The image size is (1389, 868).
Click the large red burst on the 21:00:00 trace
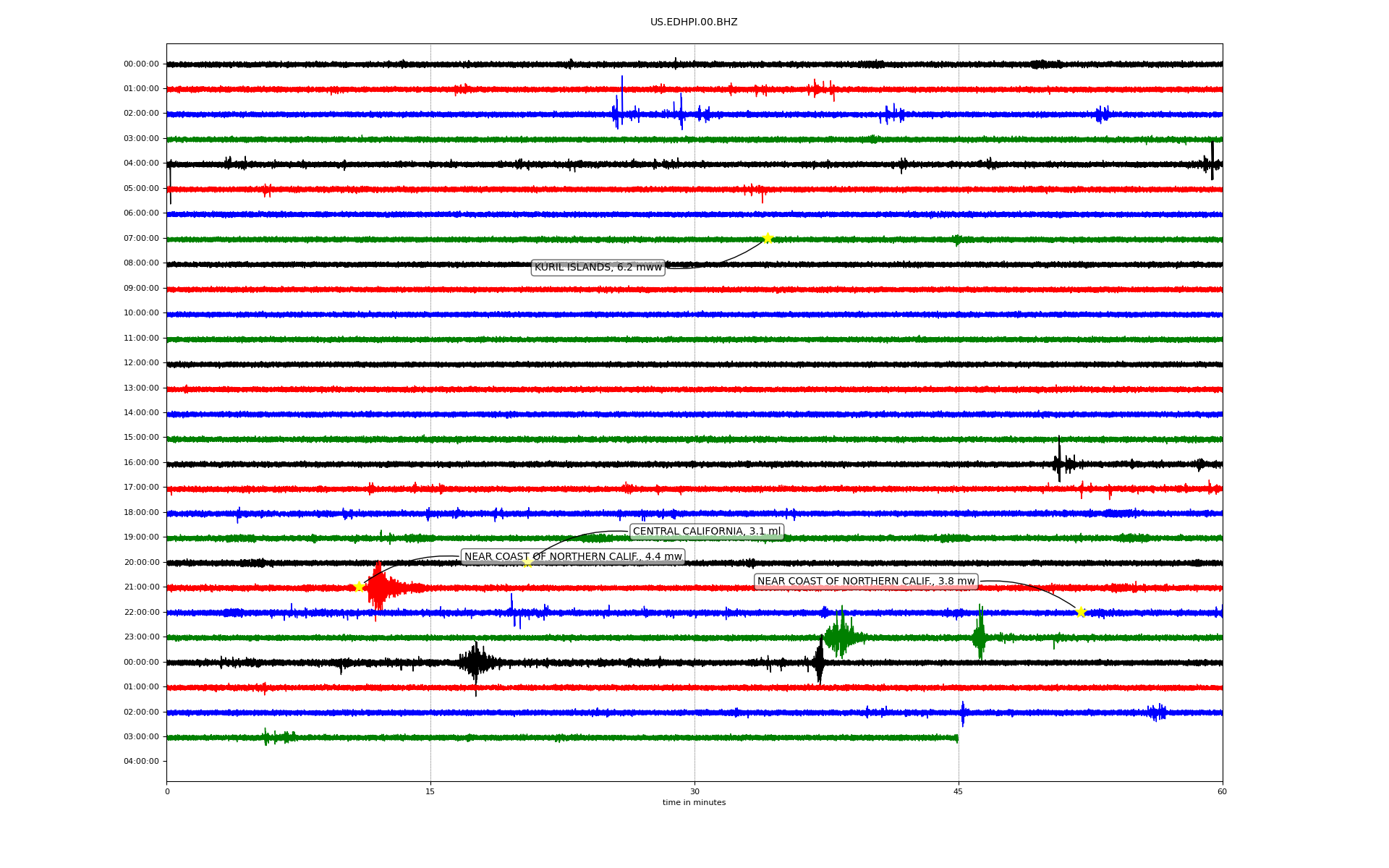pos(378,587)
